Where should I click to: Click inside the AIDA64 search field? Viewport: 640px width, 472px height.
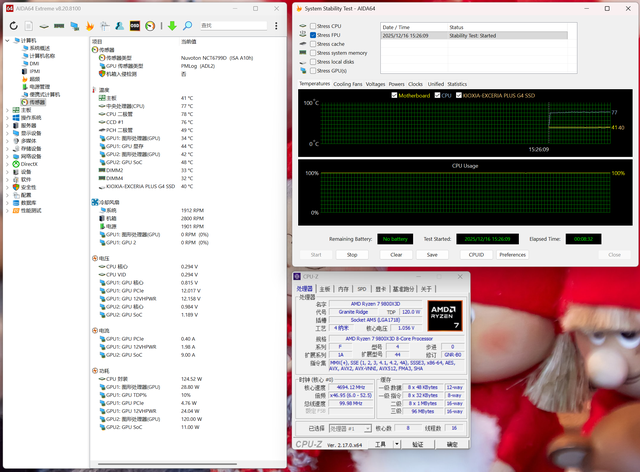pyautogui.click(x=235, y=25)
